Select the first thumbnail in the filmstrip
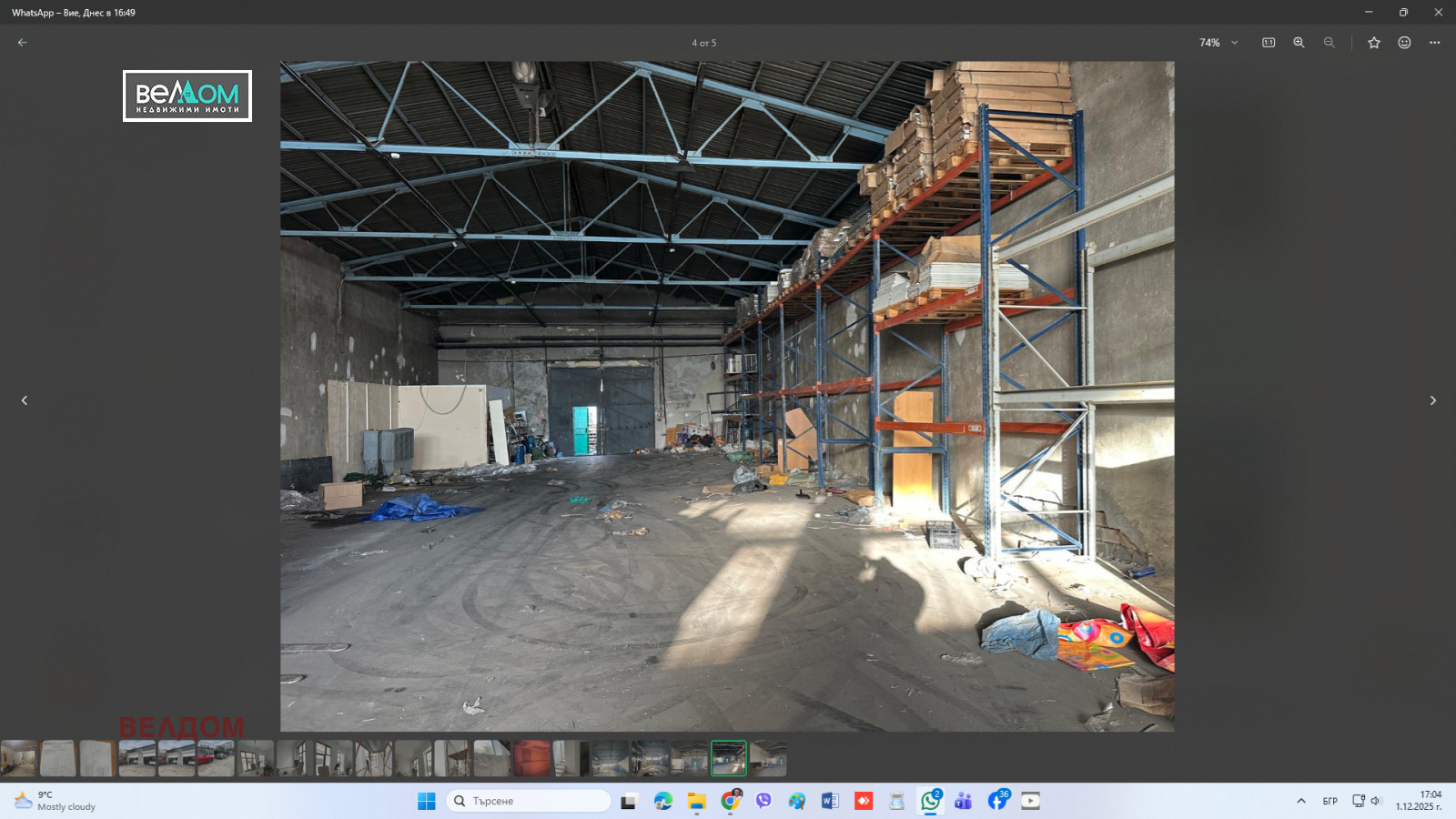Screen dimensions: 1456x819 click(18, 758)
